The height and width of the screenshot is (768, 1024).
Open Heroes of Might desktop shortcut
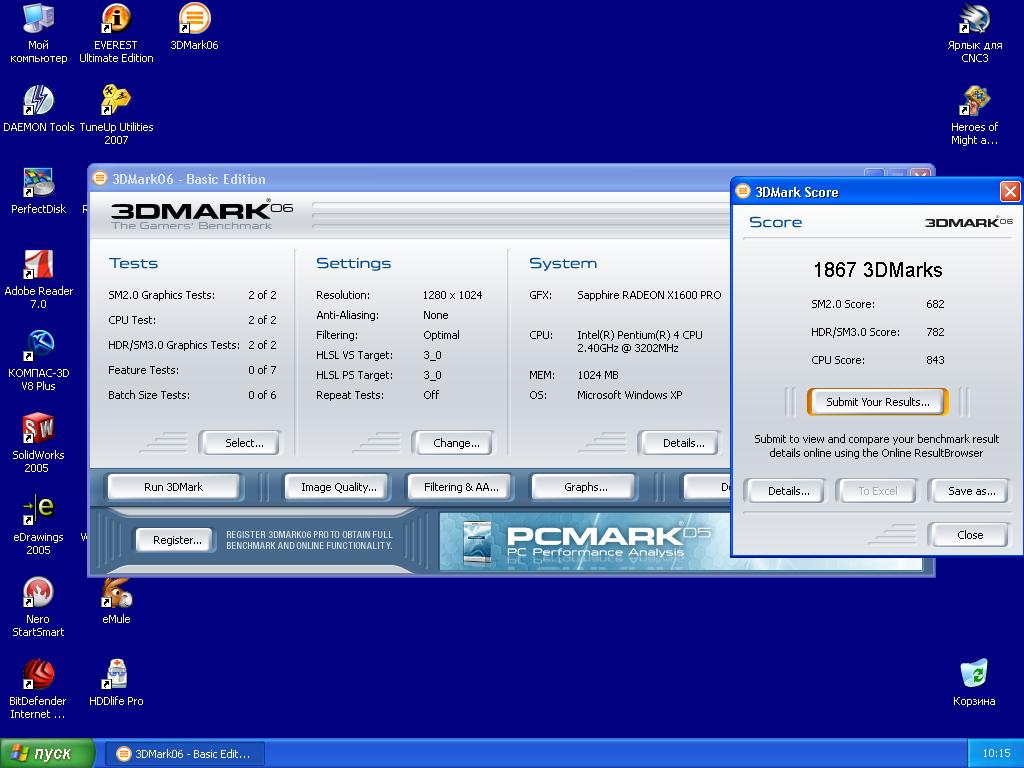tap(974, 101)
